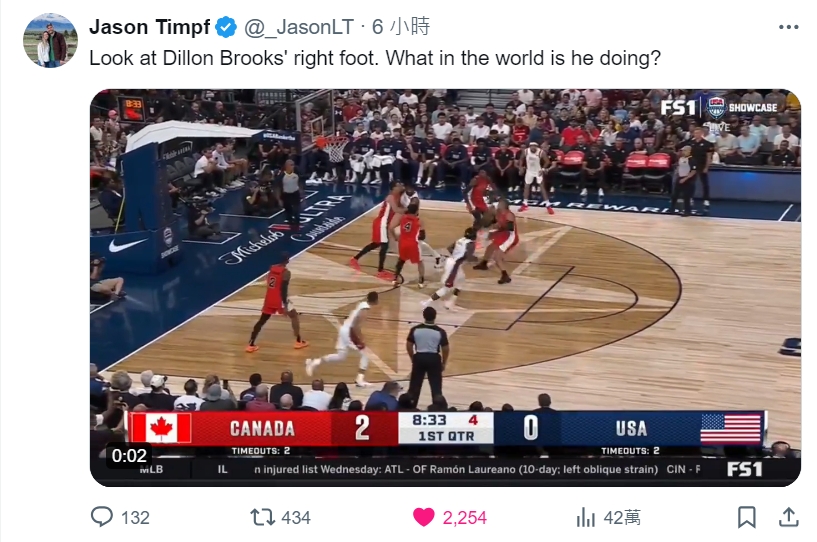Open the Jason Timpf display name link

150,27
